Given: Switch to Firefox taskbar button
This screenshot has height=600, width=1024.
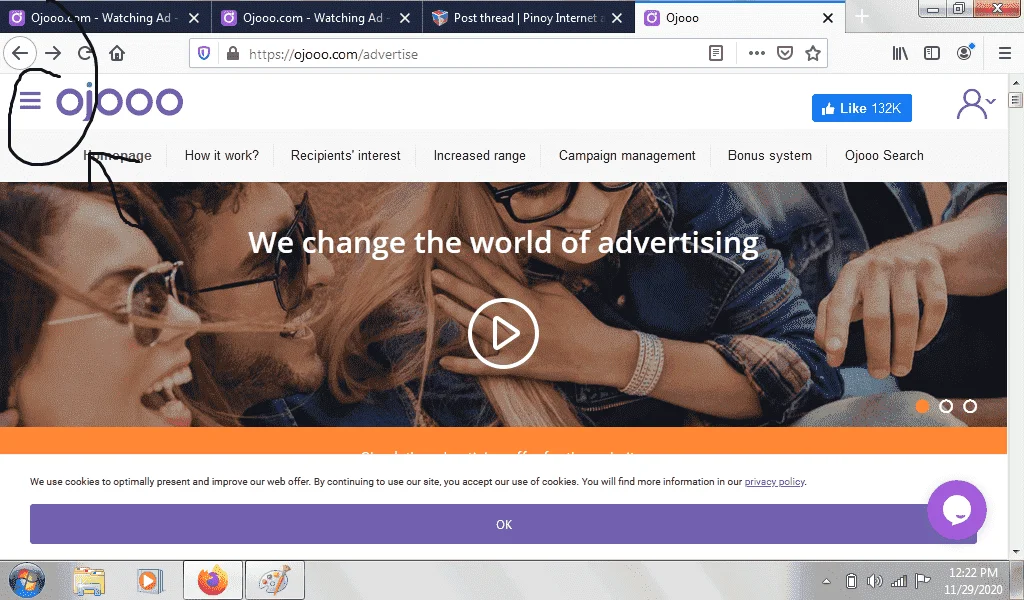Looking at the screenshot, I should tap(213, 580).
